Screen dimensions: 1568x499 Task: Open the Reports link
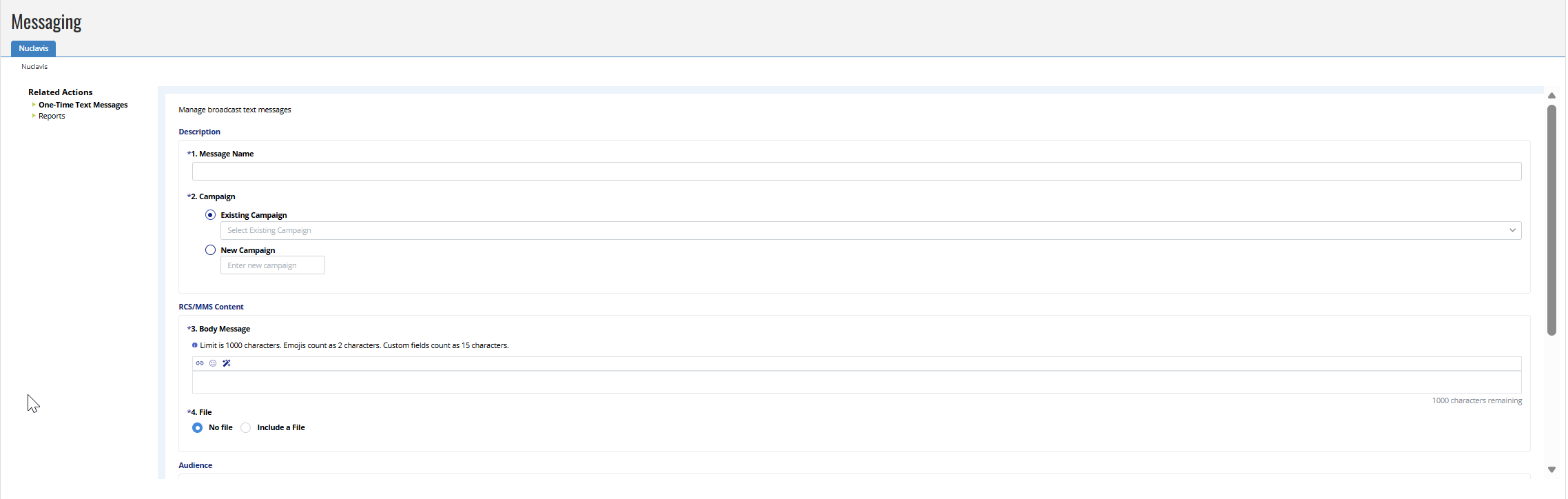pyautogui.click(x=52, y=116)
